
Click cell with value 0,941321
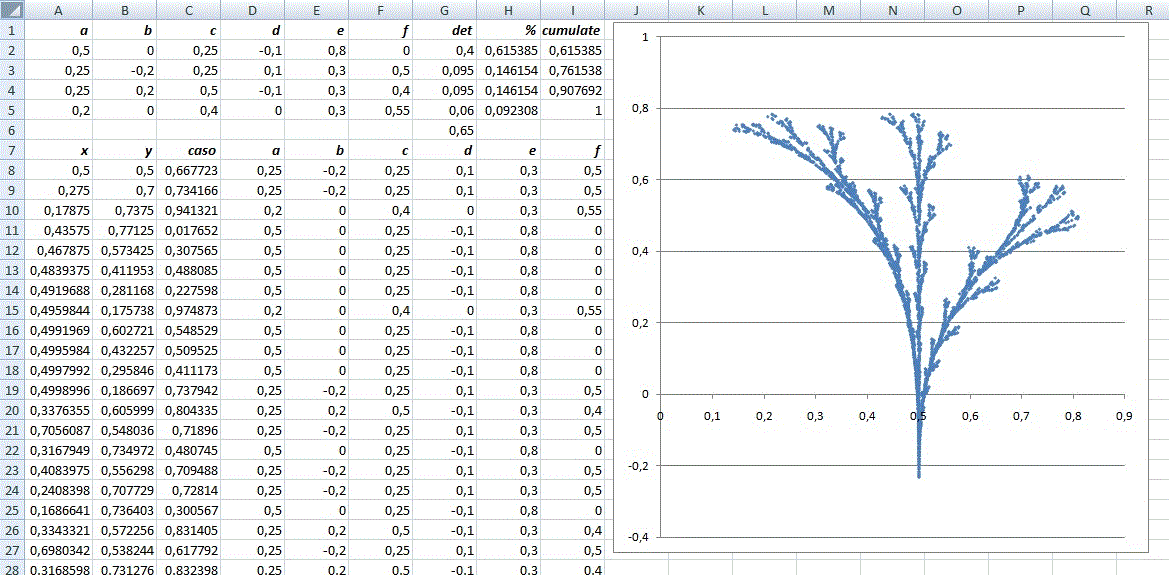click(189, 212)
